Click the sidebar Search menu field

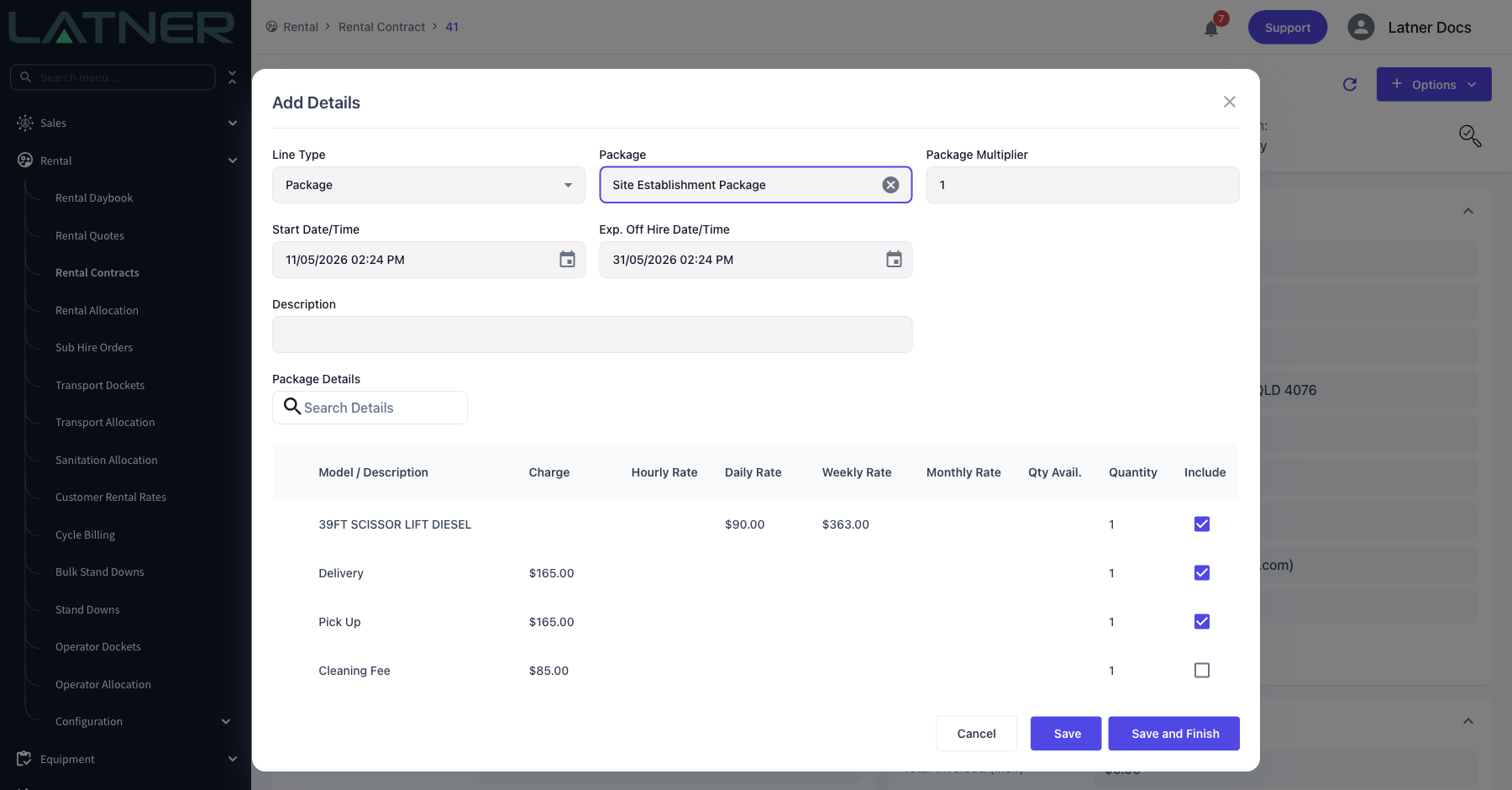[113, 77]
